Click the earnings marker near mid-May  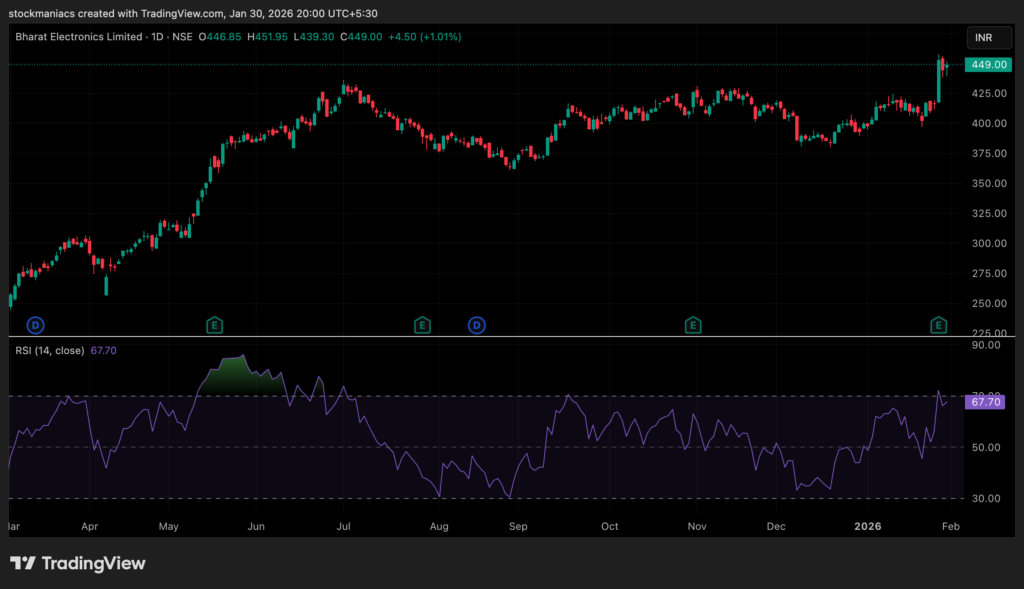tap(214, 325)
